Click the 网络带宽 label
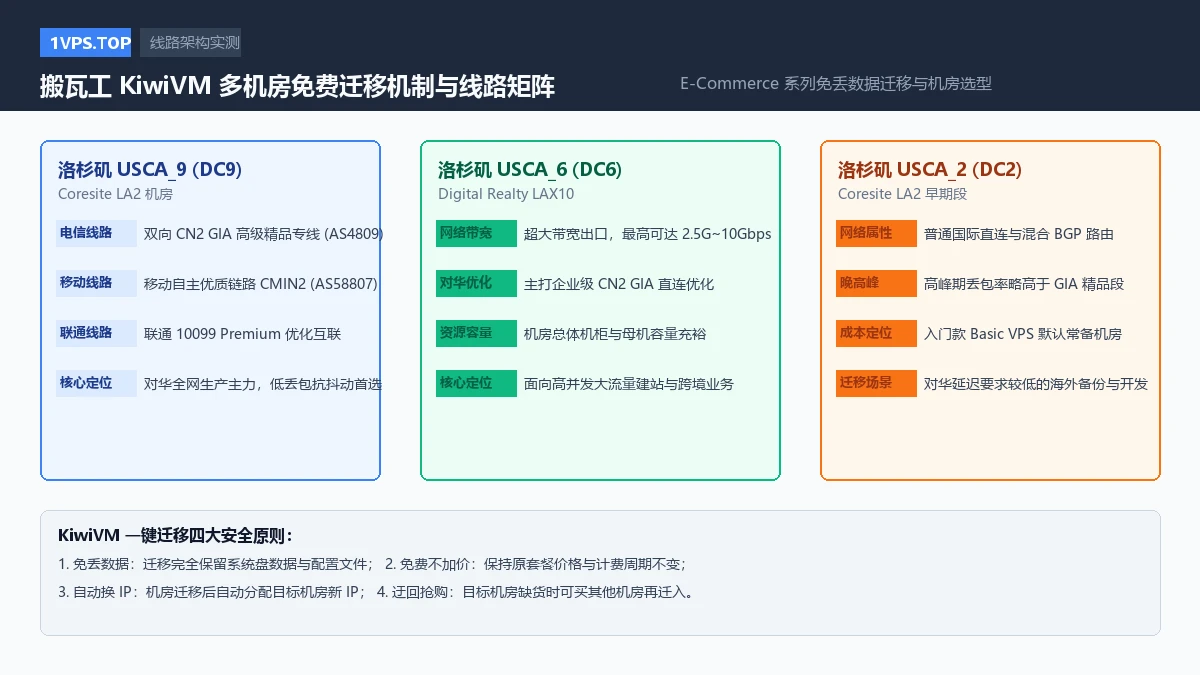This screenshot has height=675, width=1200. pos(477,234)
